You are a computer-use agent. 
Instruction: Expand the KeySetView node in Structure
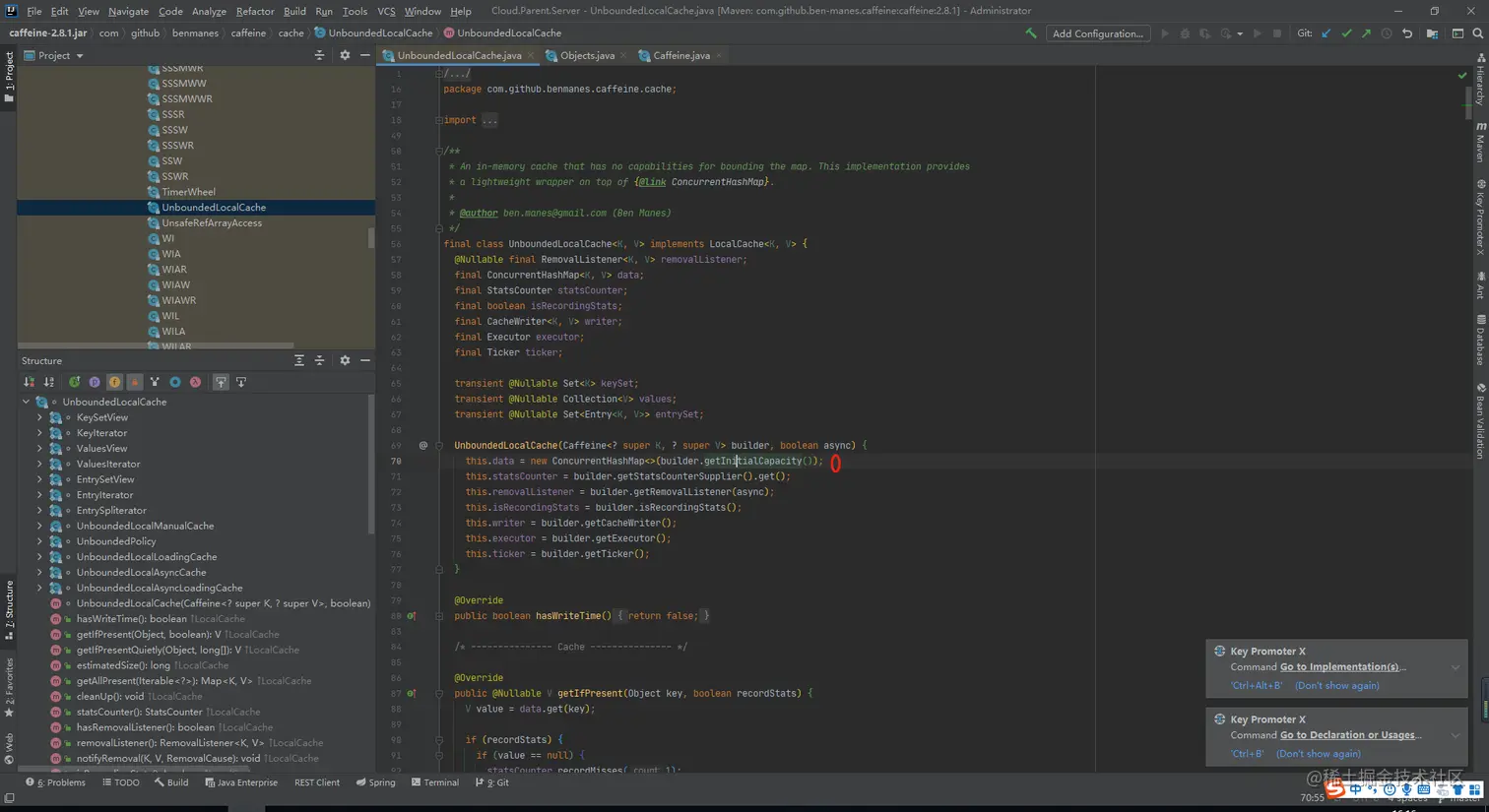coord(40,417)
